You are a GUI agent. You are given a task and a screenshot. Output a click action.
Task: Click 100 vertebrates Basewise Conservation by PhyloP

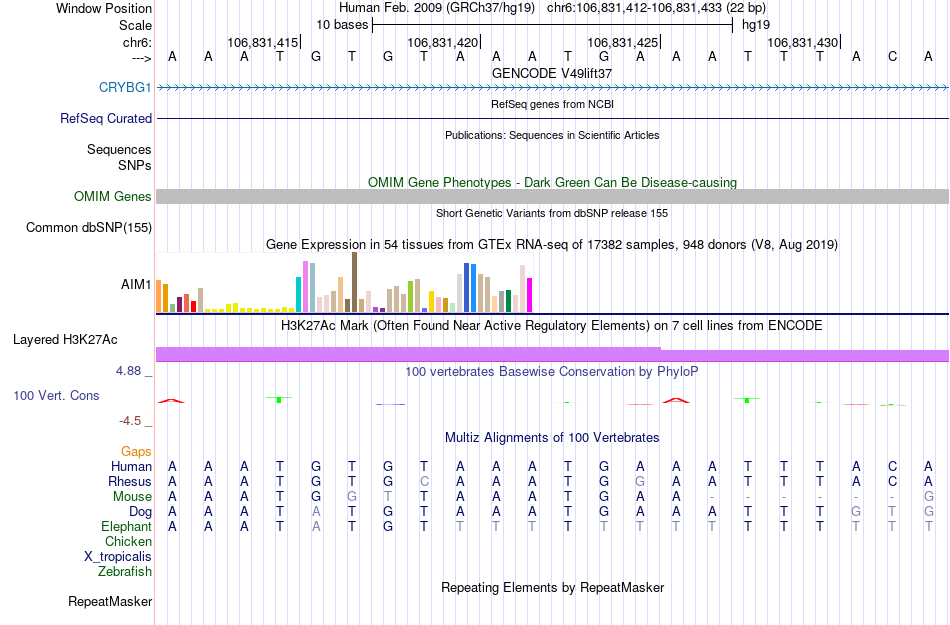click(552, 371)
